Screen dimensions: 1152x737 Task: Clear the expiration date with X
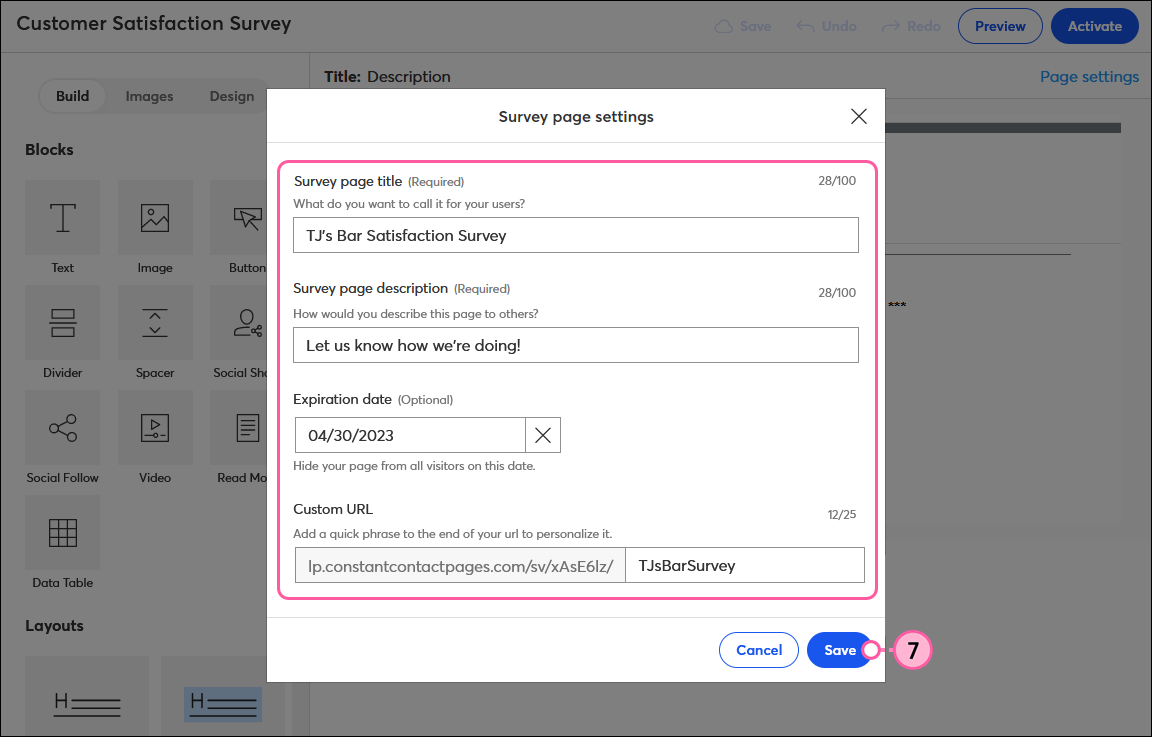543,435
